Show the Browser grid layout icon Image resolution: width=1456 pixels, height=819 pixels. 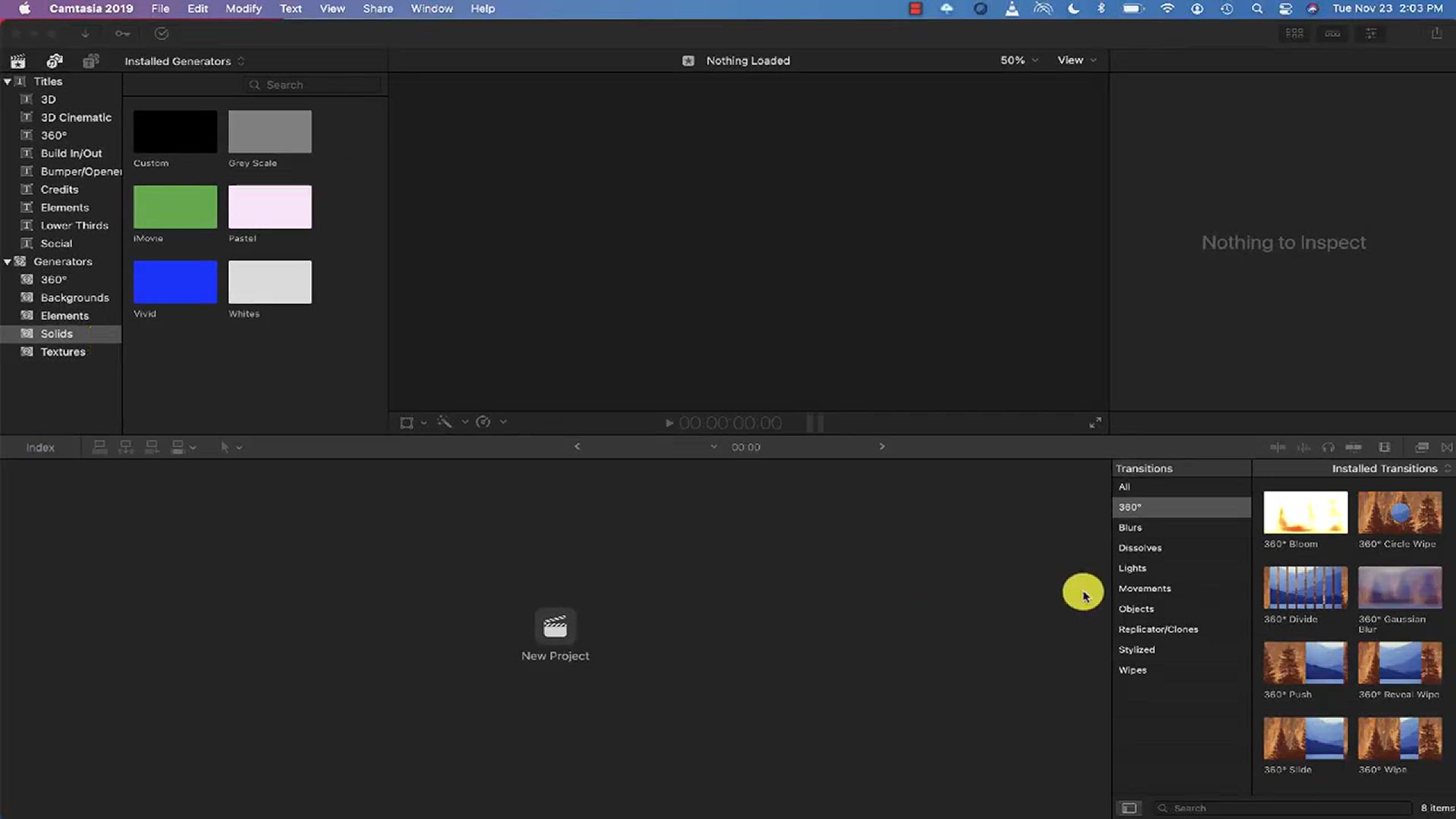(1294, 33)
